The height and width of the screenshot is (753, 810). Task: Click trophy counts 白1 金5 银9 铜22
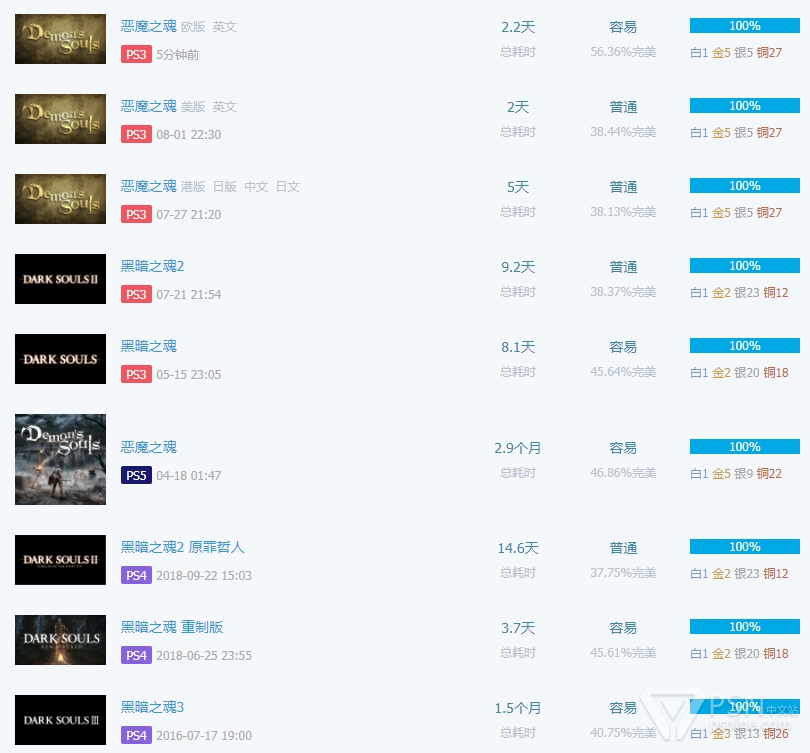[736, 474]
